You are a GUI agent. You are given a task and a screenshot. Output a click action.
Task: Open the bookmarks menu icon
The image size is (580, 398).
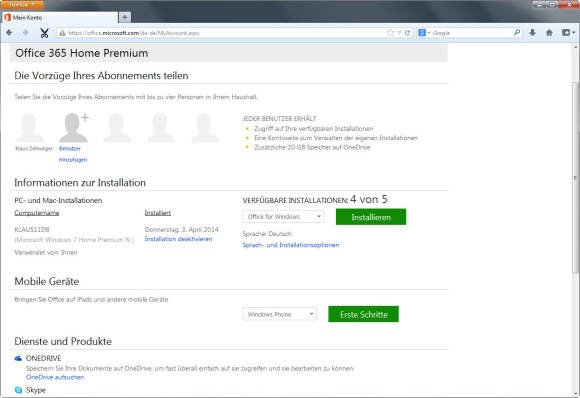(x=568, y=33)
